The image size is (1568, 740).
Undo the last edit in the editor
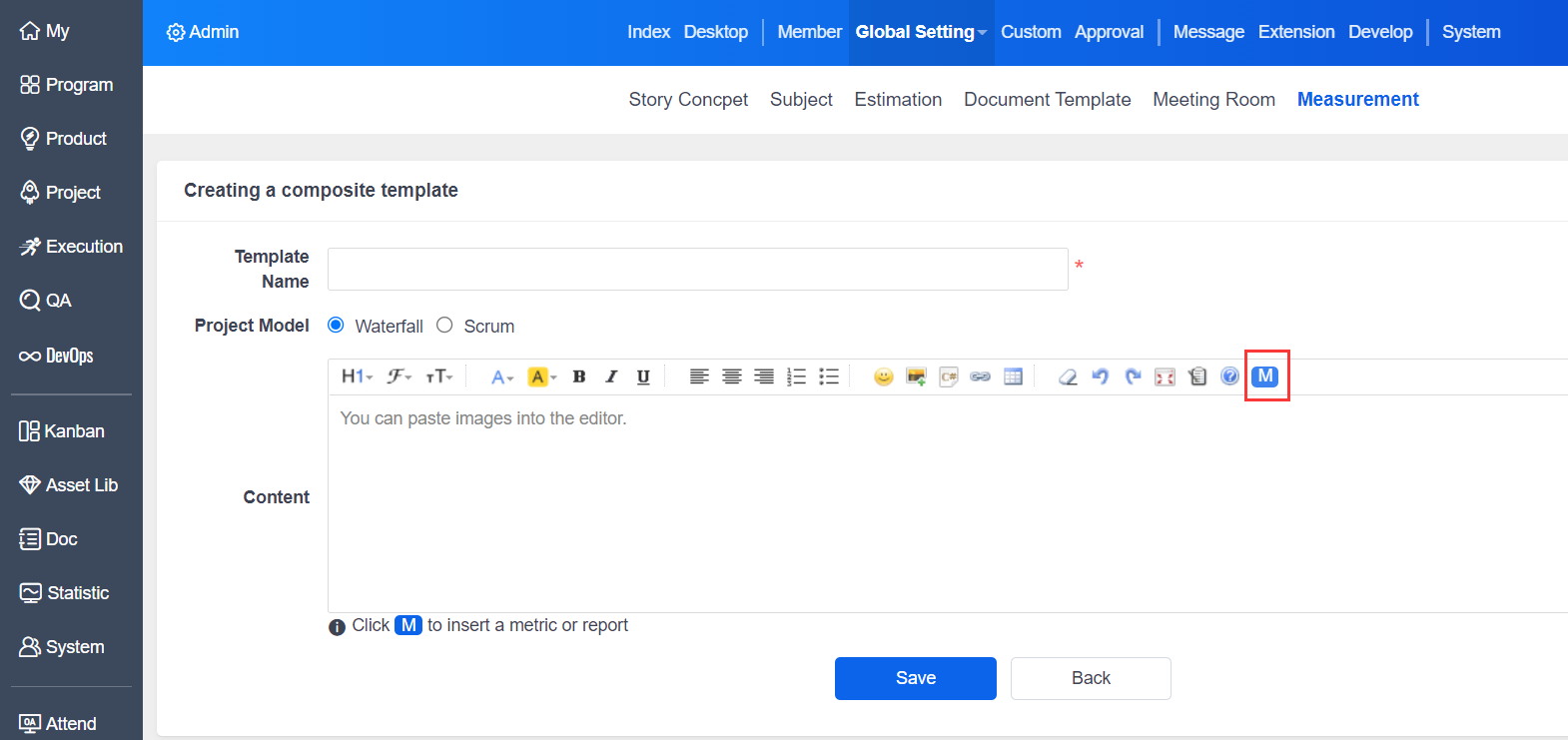pos(1100,376)
